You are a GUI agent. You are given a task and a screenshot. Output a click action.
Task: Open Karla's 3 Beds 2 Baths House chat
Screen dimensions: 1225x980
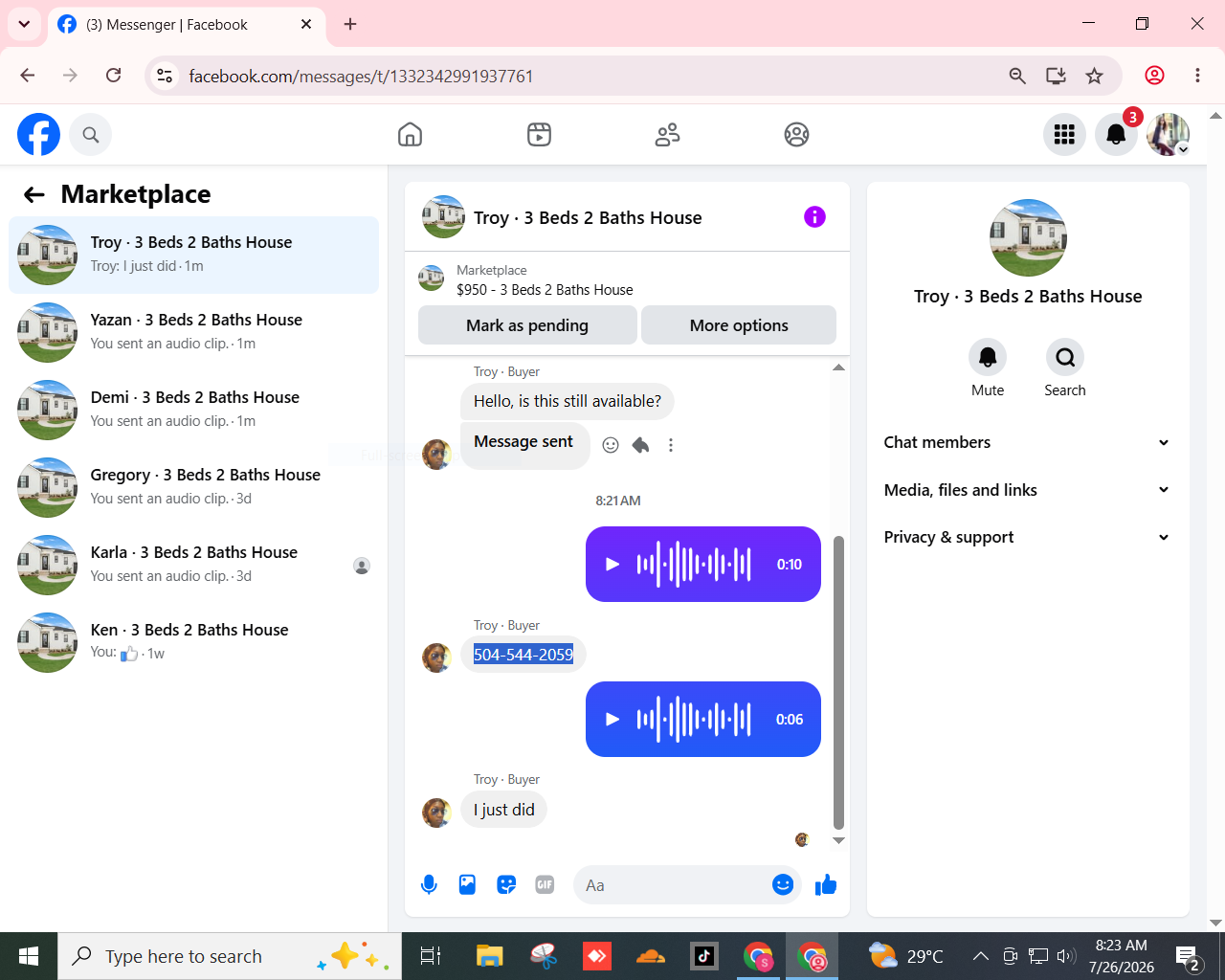tap(194, 566)
